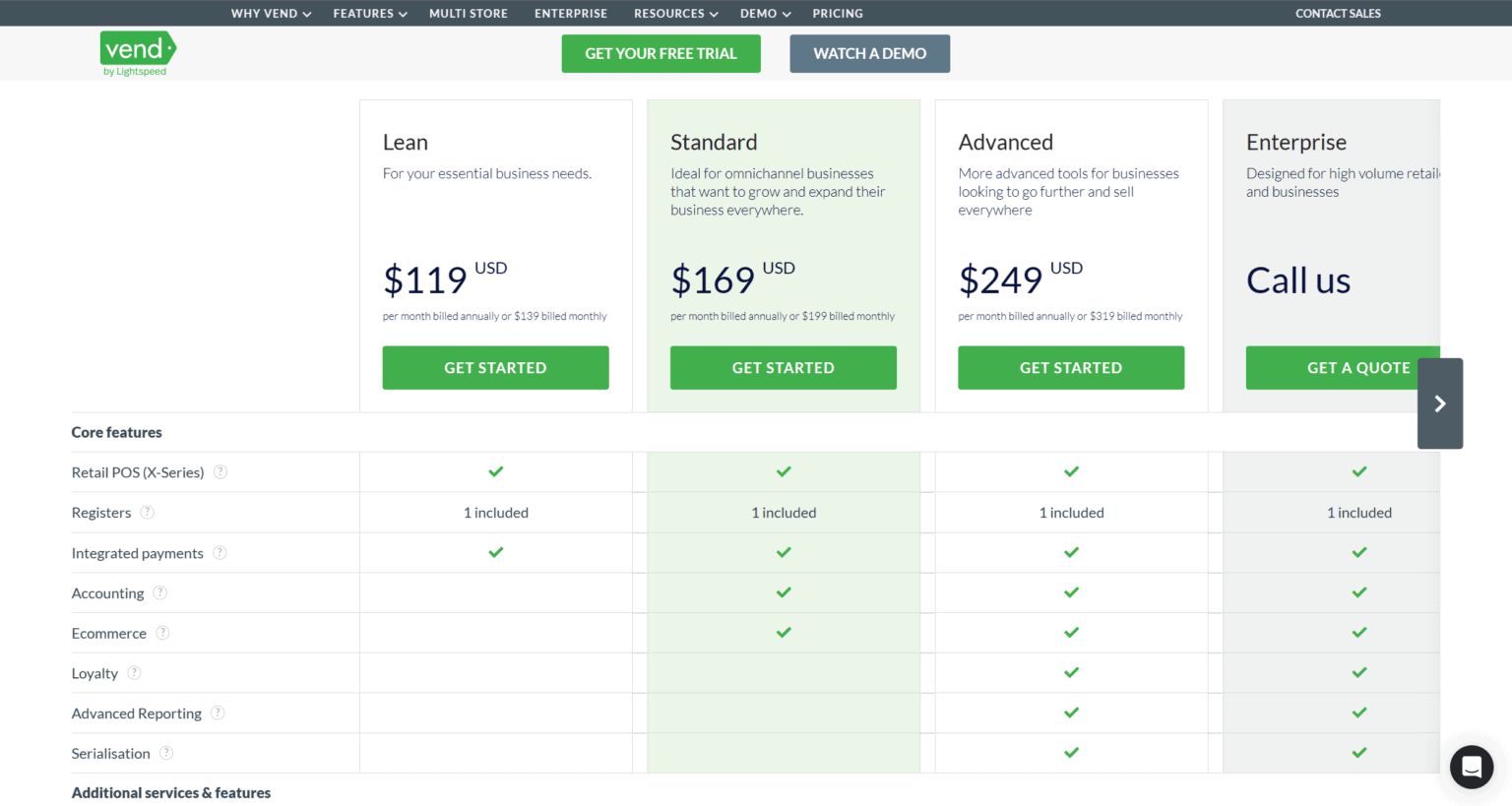This screenshot has width=1512, height=806.
Task: Expand the WHY VEND dropdown
Action: (x=271, y=13)
